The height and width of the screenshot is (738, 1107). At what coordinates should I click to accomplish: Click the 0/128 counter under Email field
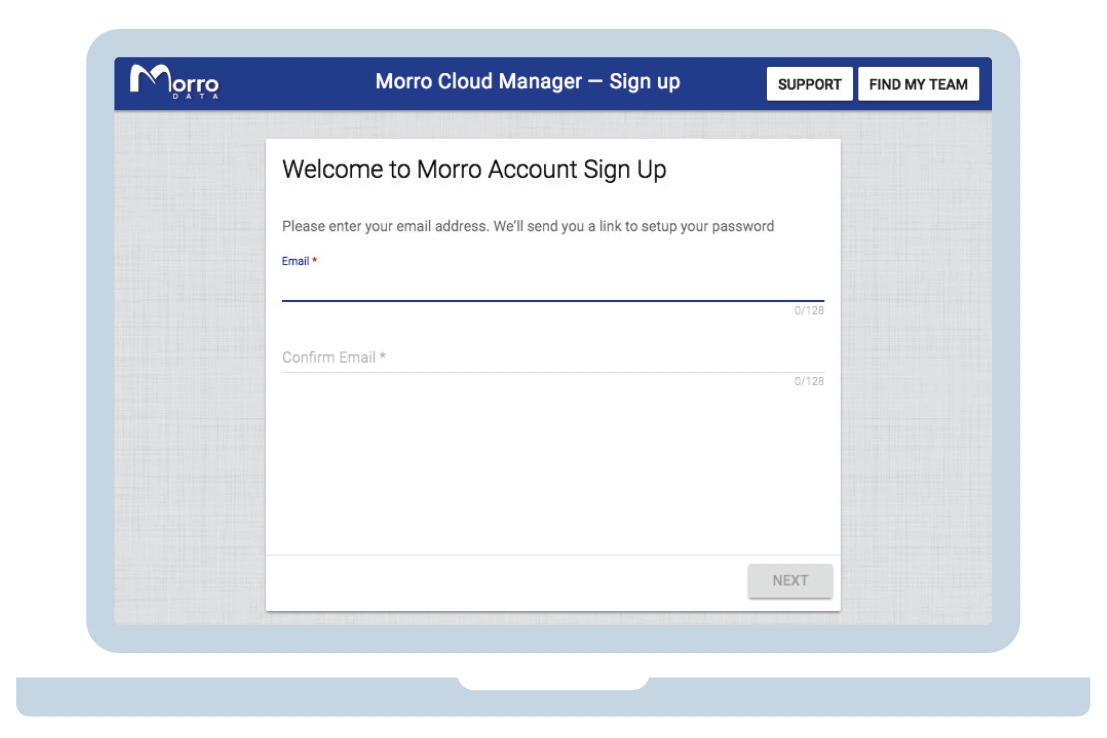point(809,310)
